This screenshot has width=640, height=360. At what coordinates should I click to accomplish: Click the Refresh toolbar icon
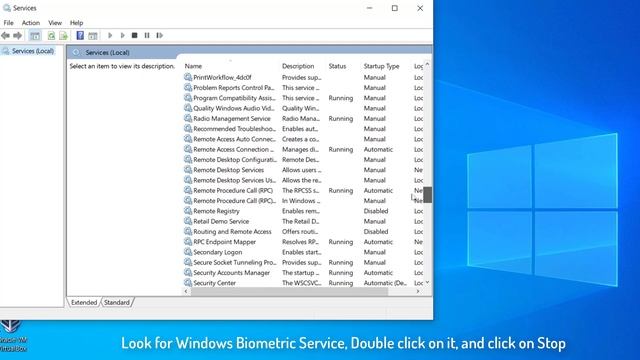(51, 36)
